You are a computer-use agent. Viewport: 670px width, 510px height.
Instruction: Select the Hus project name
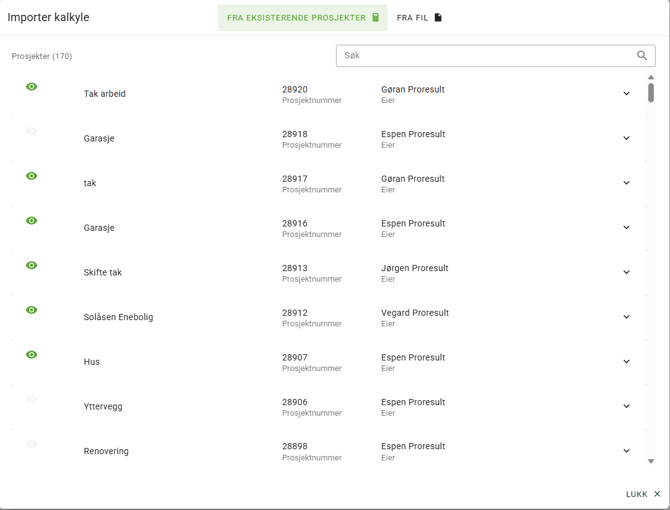(x=92, y=362)
